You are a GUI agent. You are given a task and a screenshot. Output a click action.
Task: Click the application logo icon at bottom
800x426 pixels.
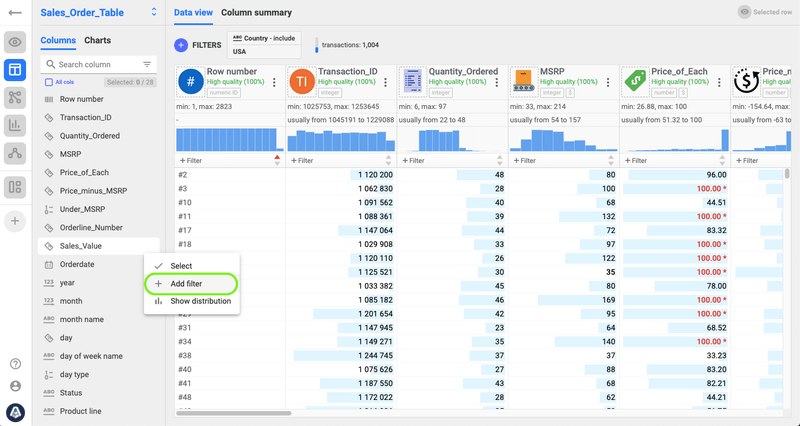[x=15, y=412]
